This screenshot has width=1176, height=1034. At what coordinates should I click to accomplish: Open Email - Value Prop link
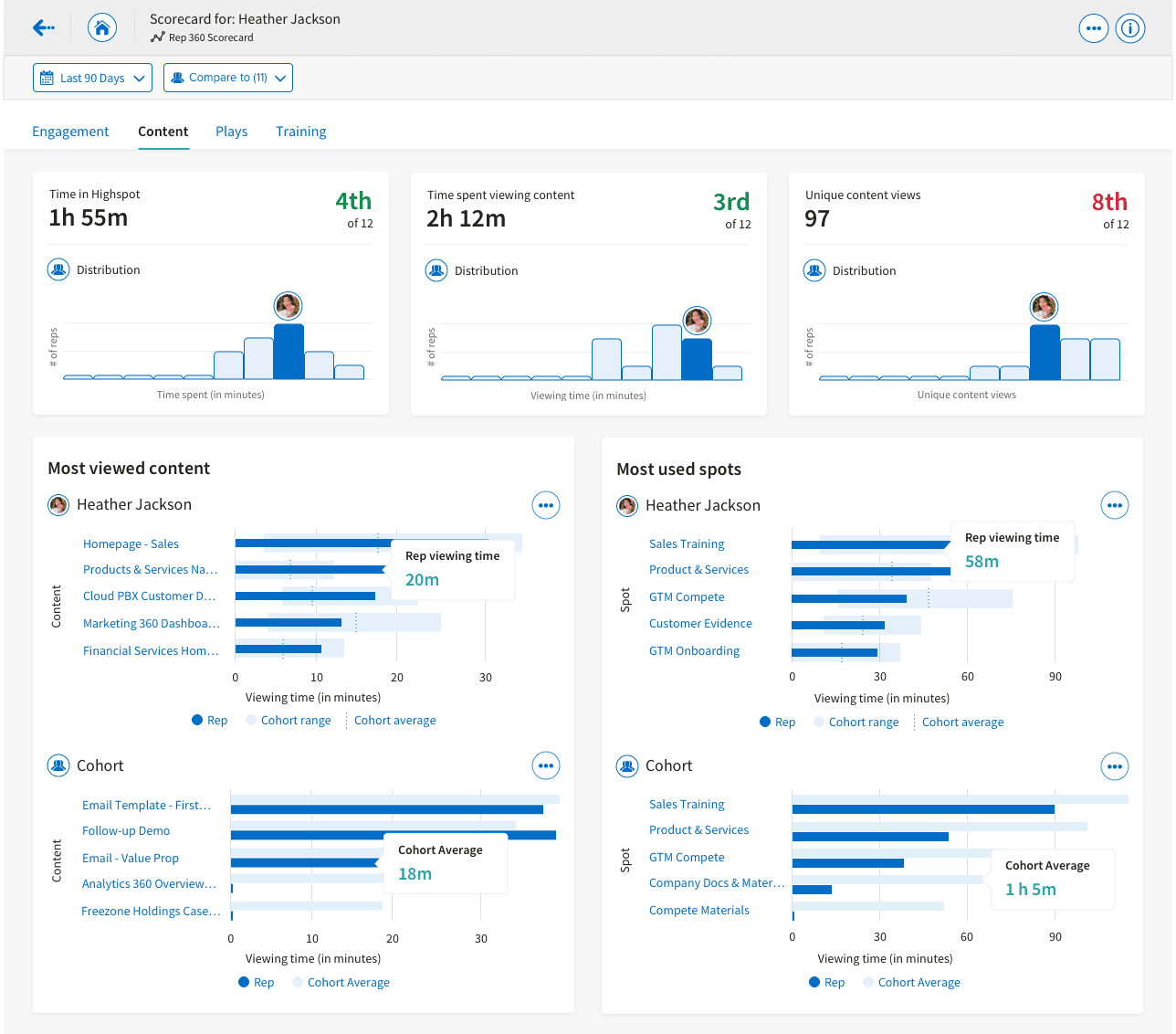(131, 858)
